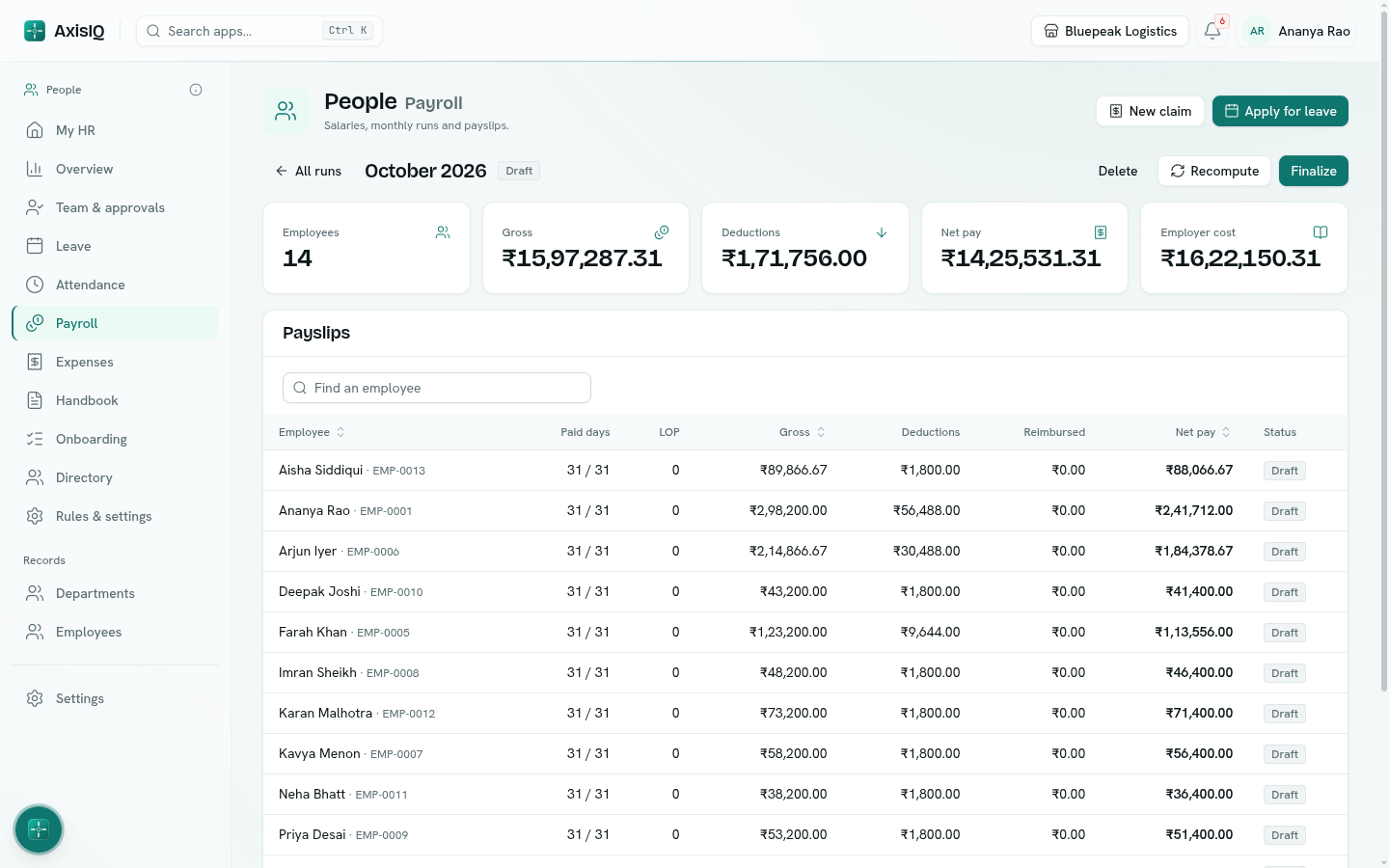Viewport: 1389px width, 868px height.
Task: Click the Net pay card receipt icon
Action: coord(1101,232)
